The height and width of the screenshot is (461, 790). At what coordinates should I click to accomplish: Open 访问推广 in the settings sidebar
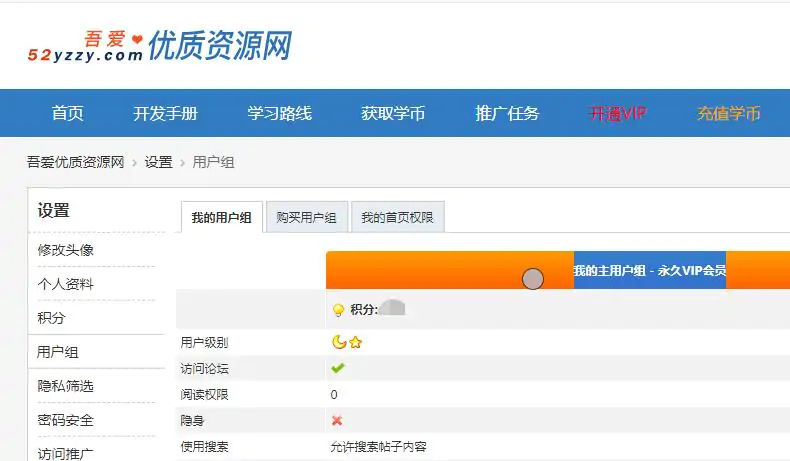[65, 453]
